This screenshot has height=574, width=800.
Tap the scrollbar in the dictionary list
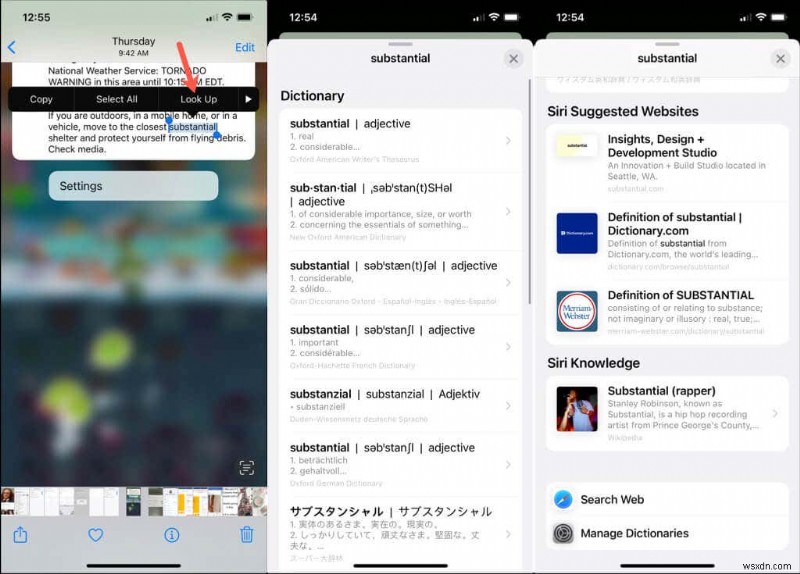(530, 191)
